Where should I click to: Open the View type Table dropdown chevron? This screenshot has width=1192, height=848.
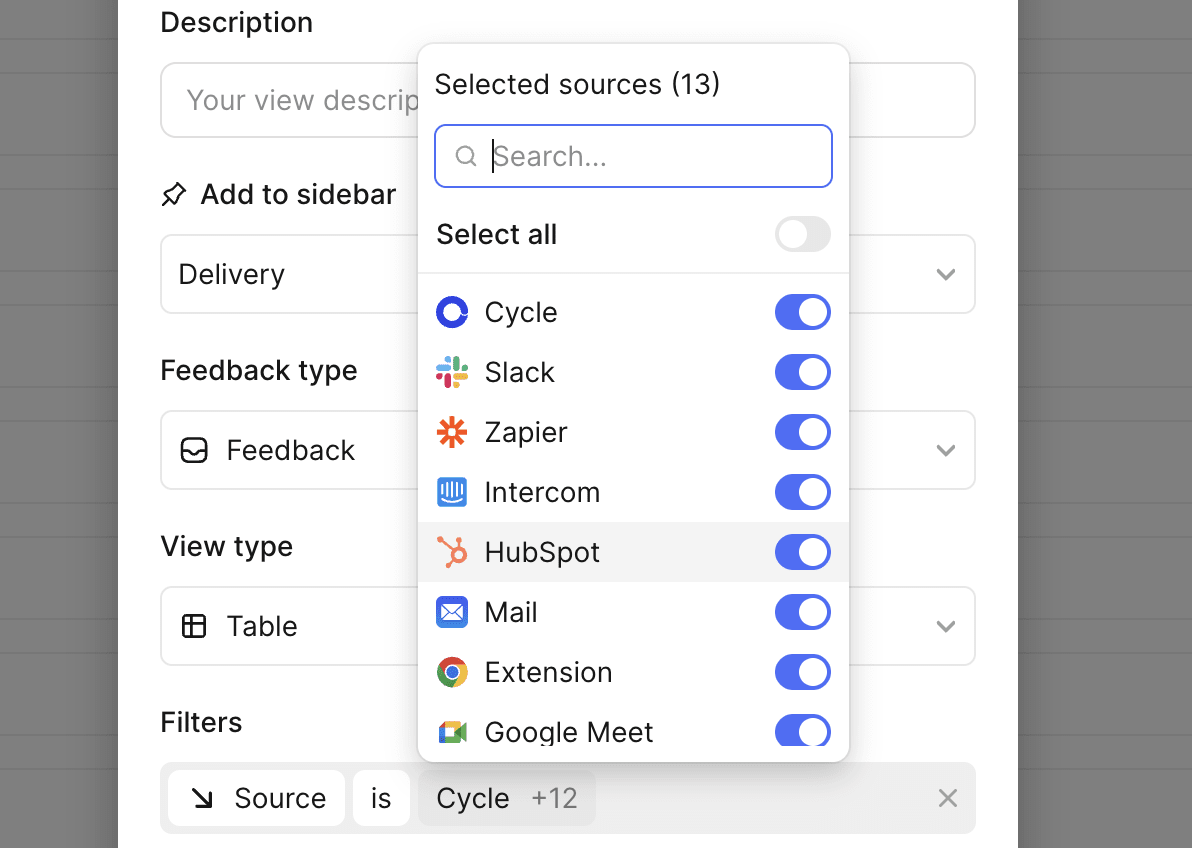tap(945, 626)
